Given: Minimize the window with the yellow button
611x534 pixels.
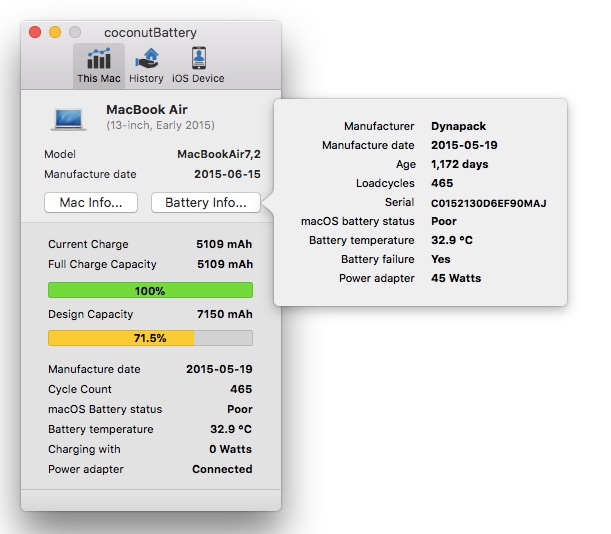Looking at the screenshot, I should pos(55,32).
